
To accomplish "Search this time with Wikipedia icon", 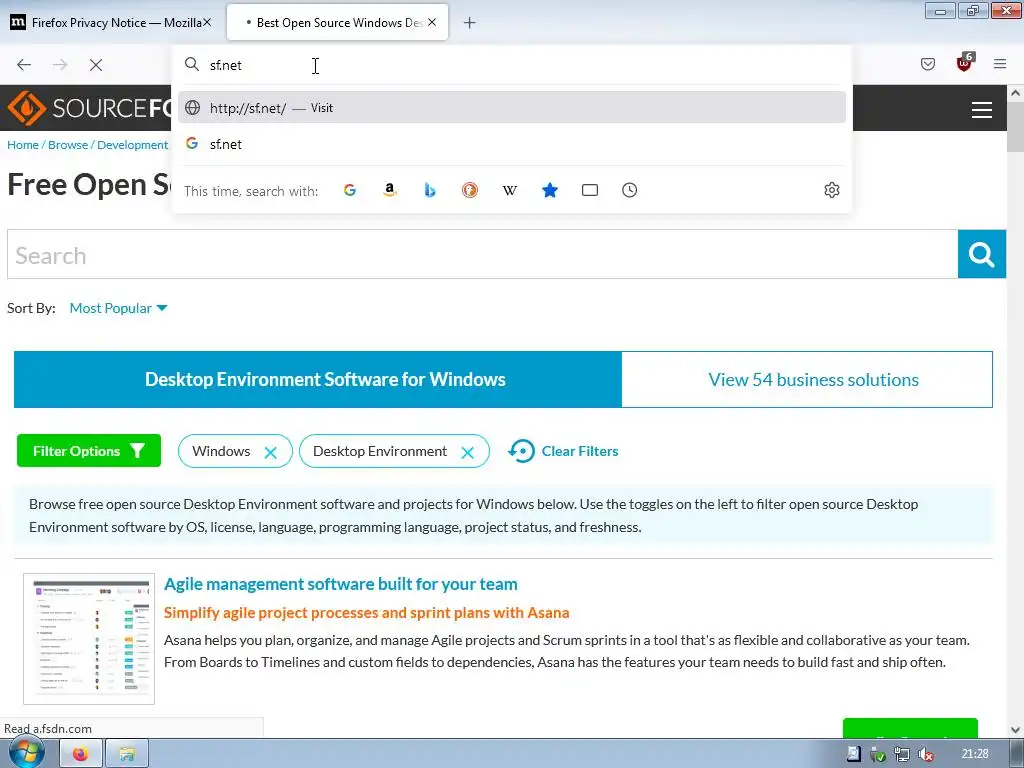I will pos(509,190).
